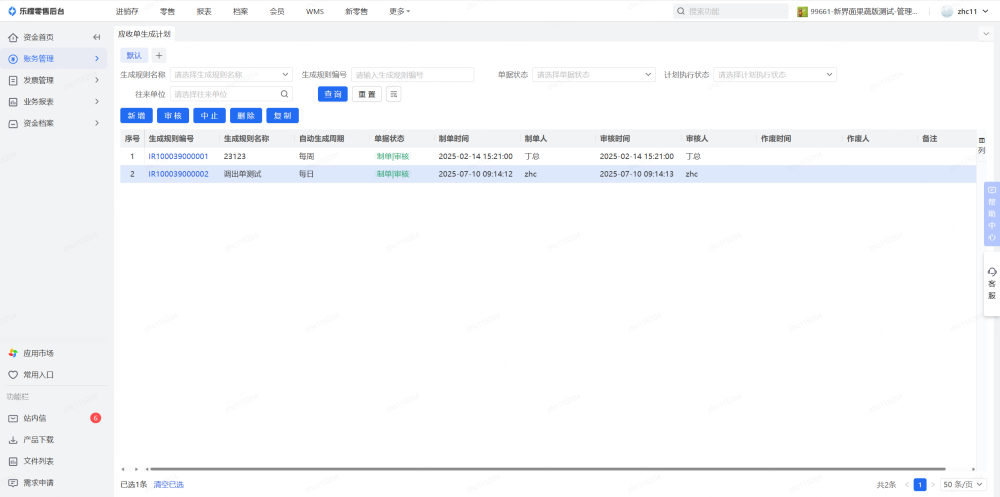Open 应用市场 colorful pinwheel icon

[12, 353]
